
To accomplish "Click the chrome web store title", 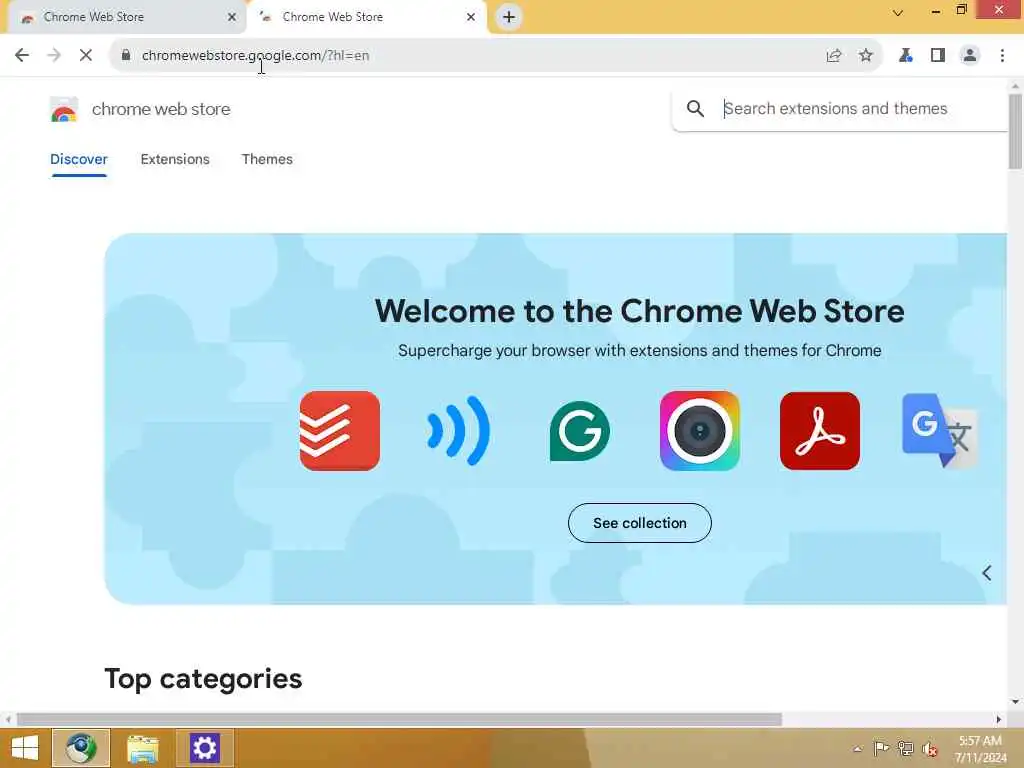I will click(161, 109).
